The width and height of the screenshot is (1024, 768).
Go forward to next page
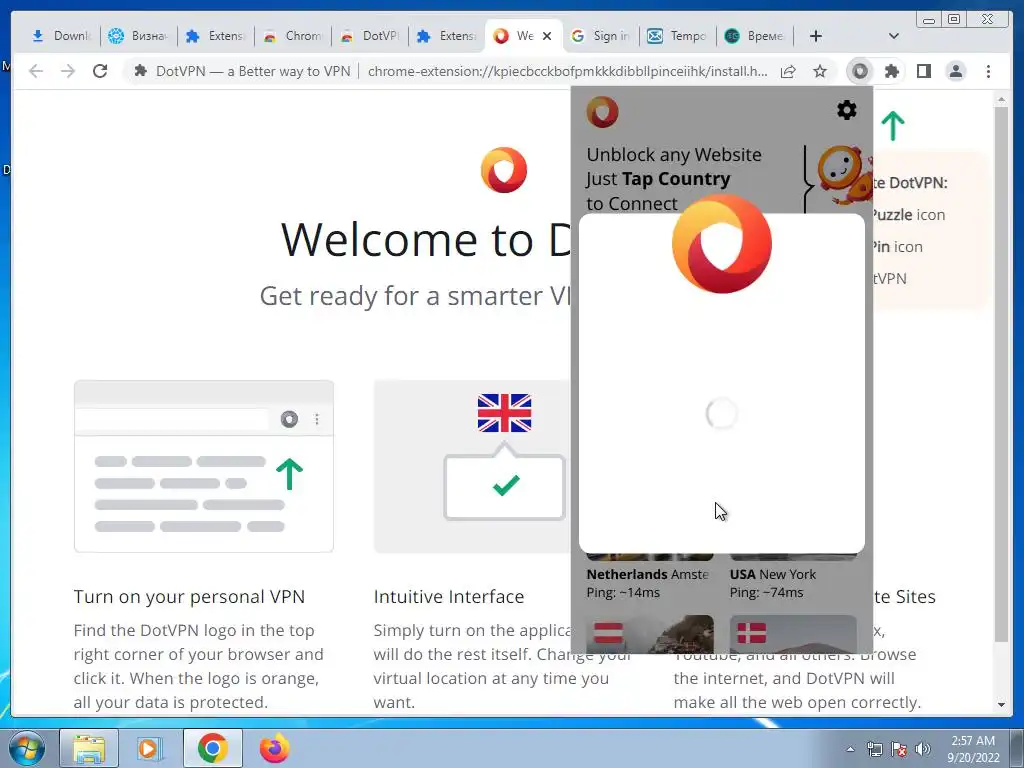click(x=68, y=71)
